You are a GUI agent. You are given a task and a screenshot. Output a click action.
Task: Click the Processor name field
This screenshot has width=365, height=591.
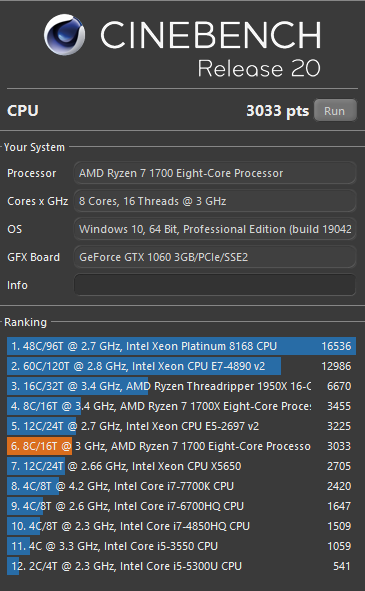[215, 173]
